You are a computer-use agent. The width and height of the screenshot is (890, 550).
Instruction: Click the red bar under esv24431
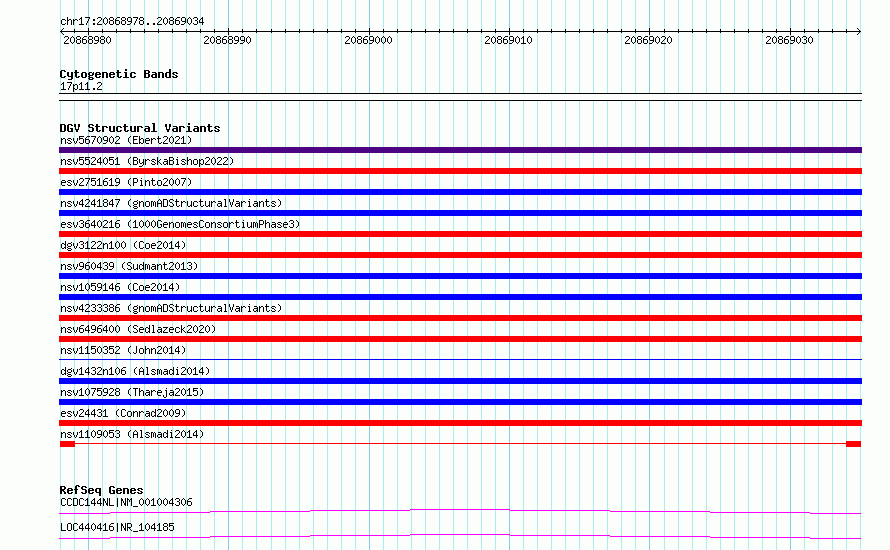click(x=460, y=423)
